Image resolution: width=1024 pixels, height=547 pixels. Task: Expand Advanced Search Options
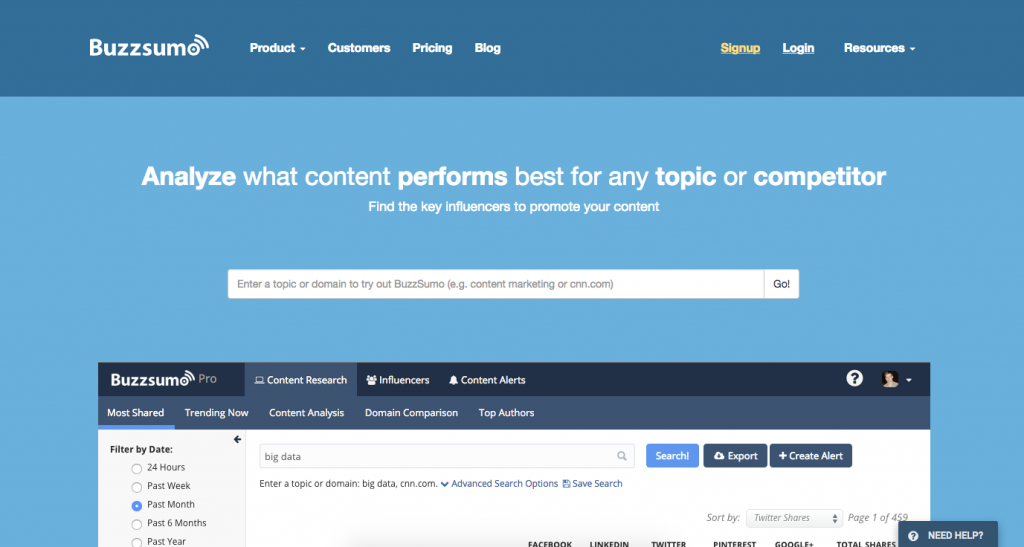499,484
